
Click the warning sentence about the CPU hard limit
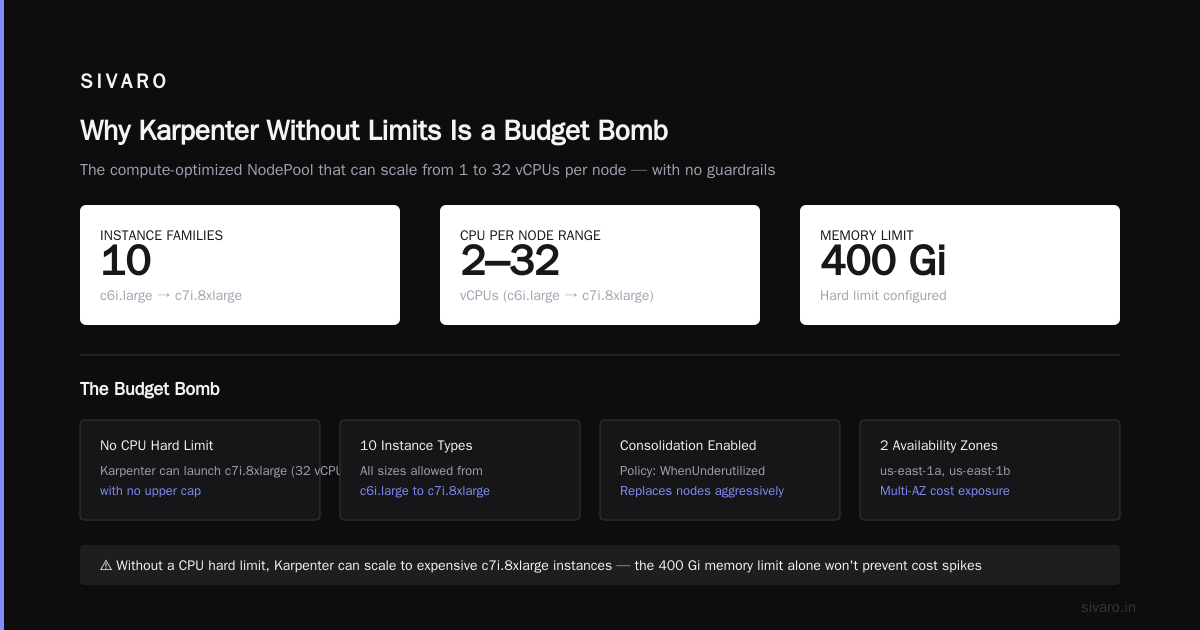pos(549,566)
